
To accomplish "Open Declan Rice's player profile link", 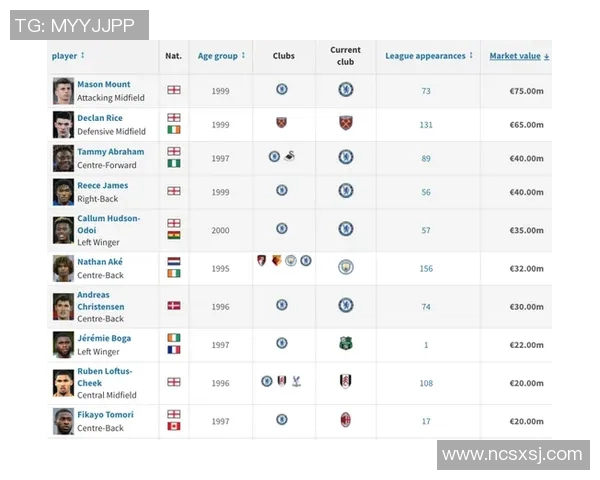I will pyautogui.click(x=100, y=118).
